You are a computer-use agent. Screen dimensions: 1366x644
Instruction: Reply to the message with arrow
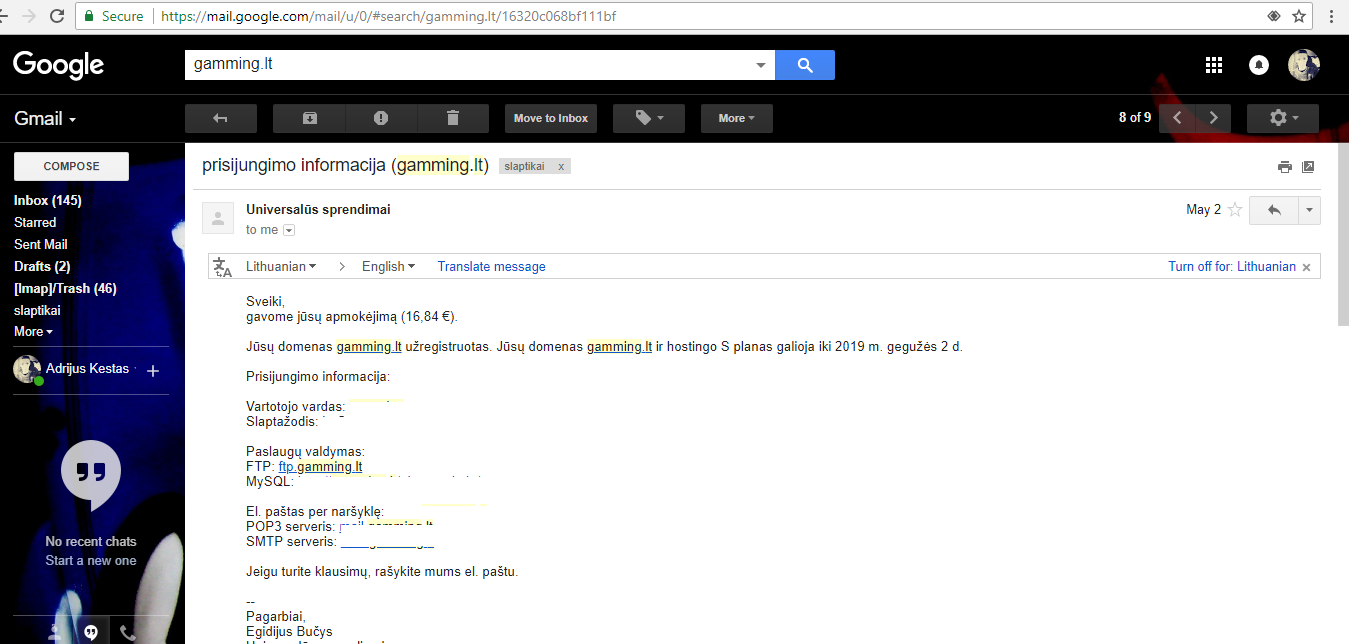point(1274,210)
